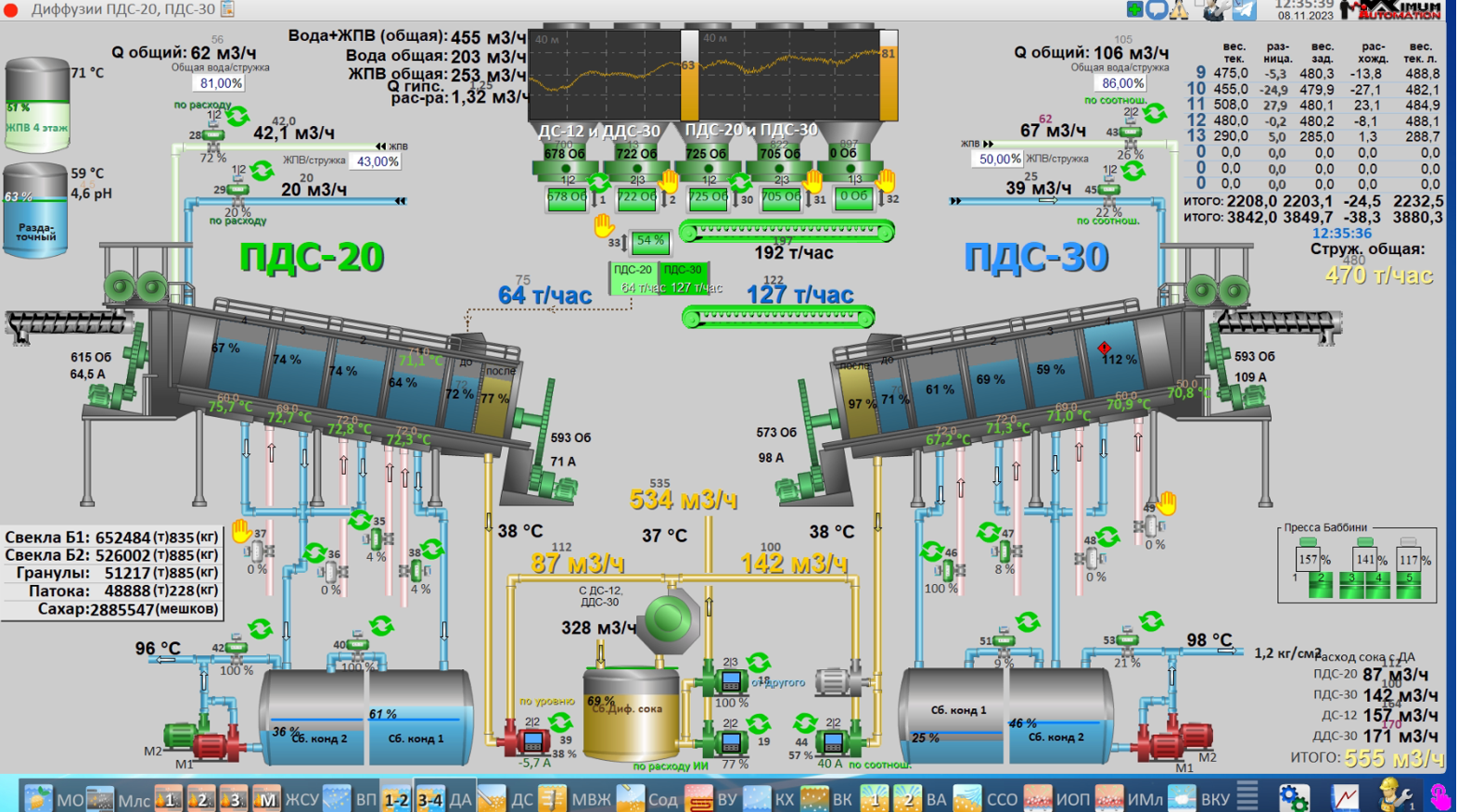Open the yellow warning triangle alarms icon
The image size is (1458, 812).
tap(1180, 10)
